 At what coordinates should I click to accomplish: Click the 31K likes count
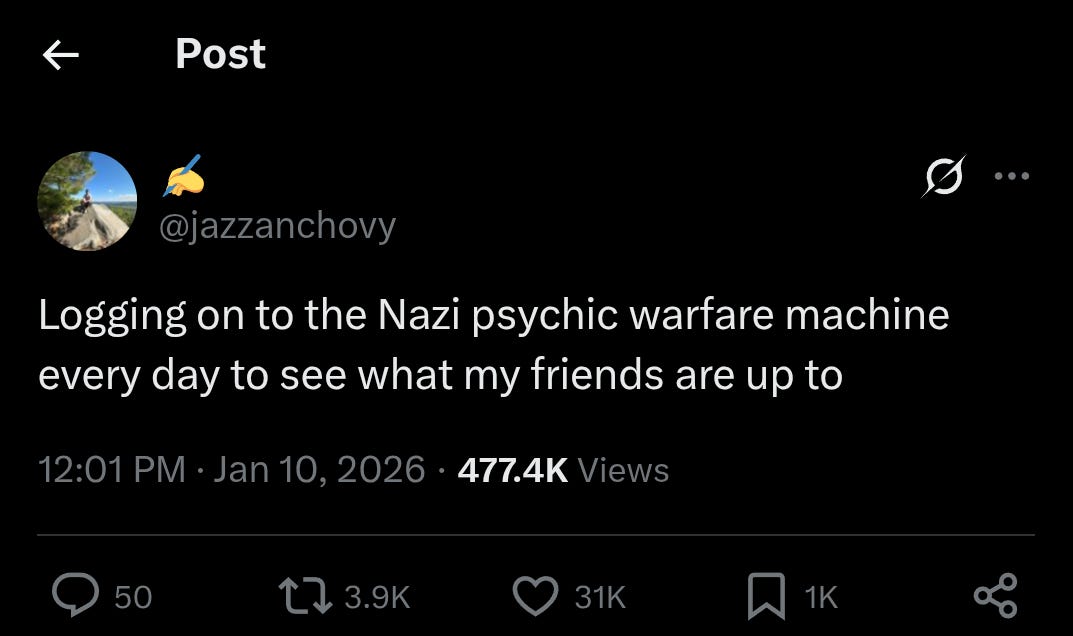point(600,597)
